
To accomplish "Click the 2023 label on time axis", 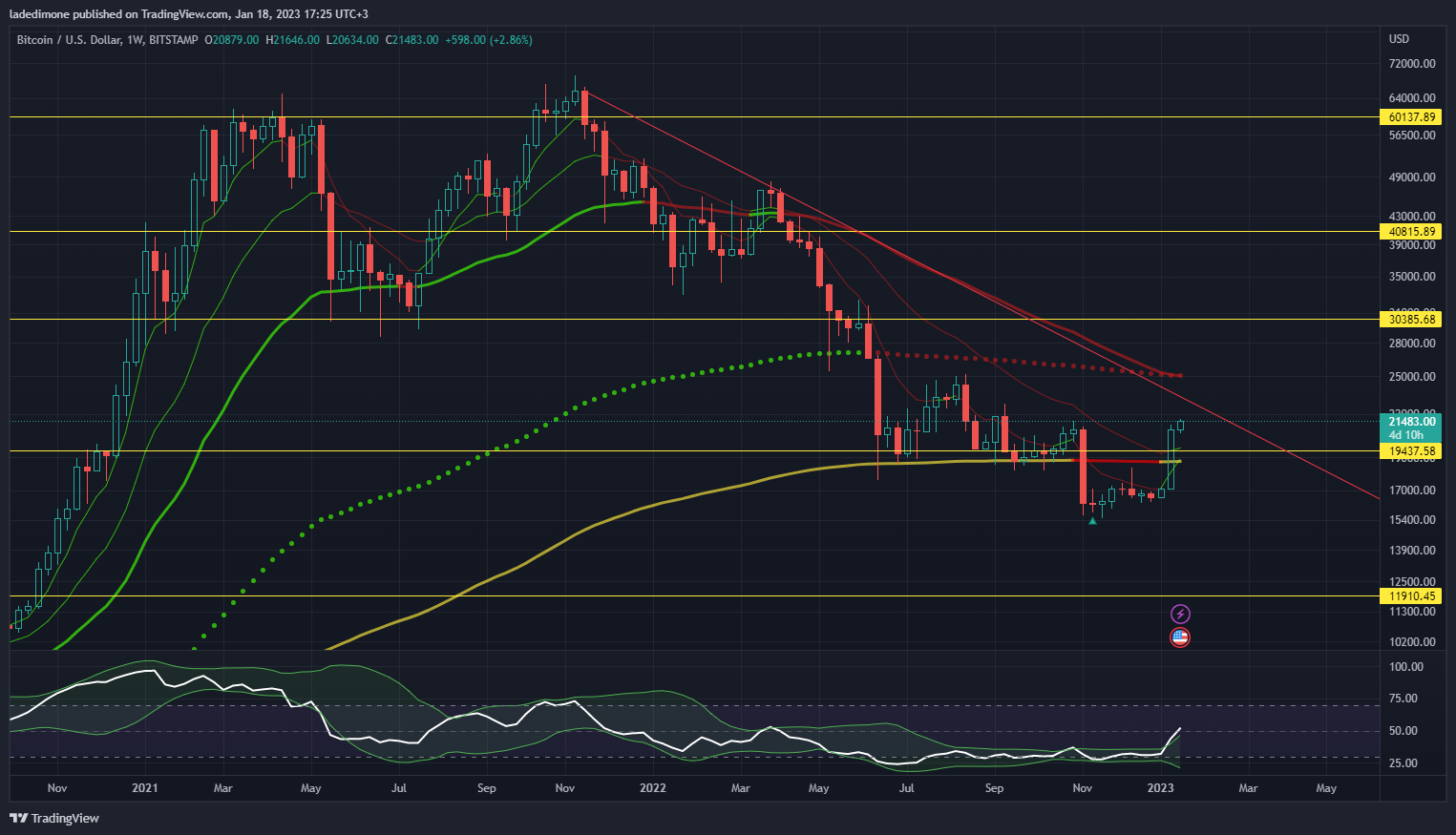I will 1161,788.
